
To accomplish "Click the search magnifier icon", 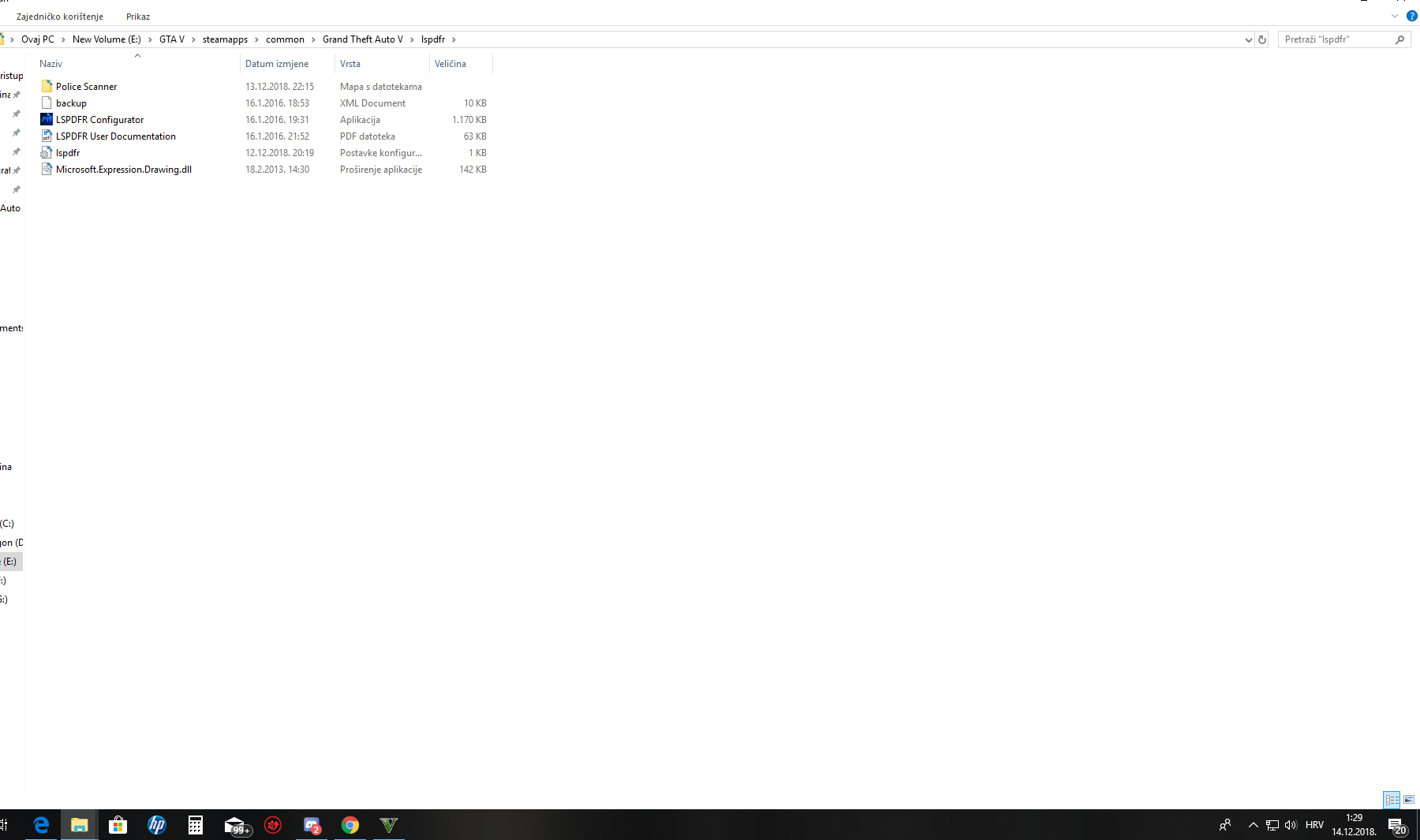I will 1400,39.
